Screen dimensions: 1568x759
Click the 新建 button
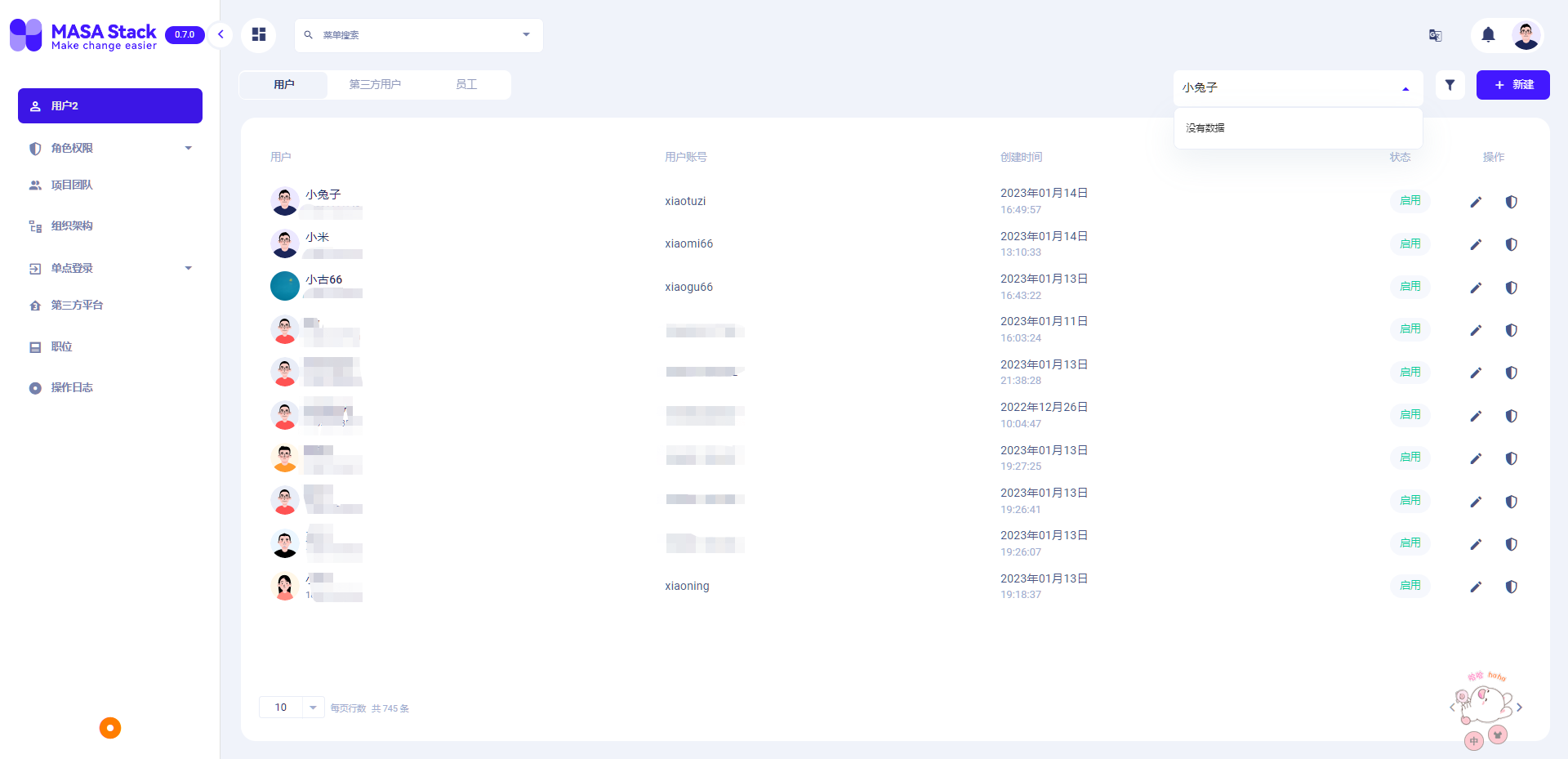click(x=1512, y=84)
